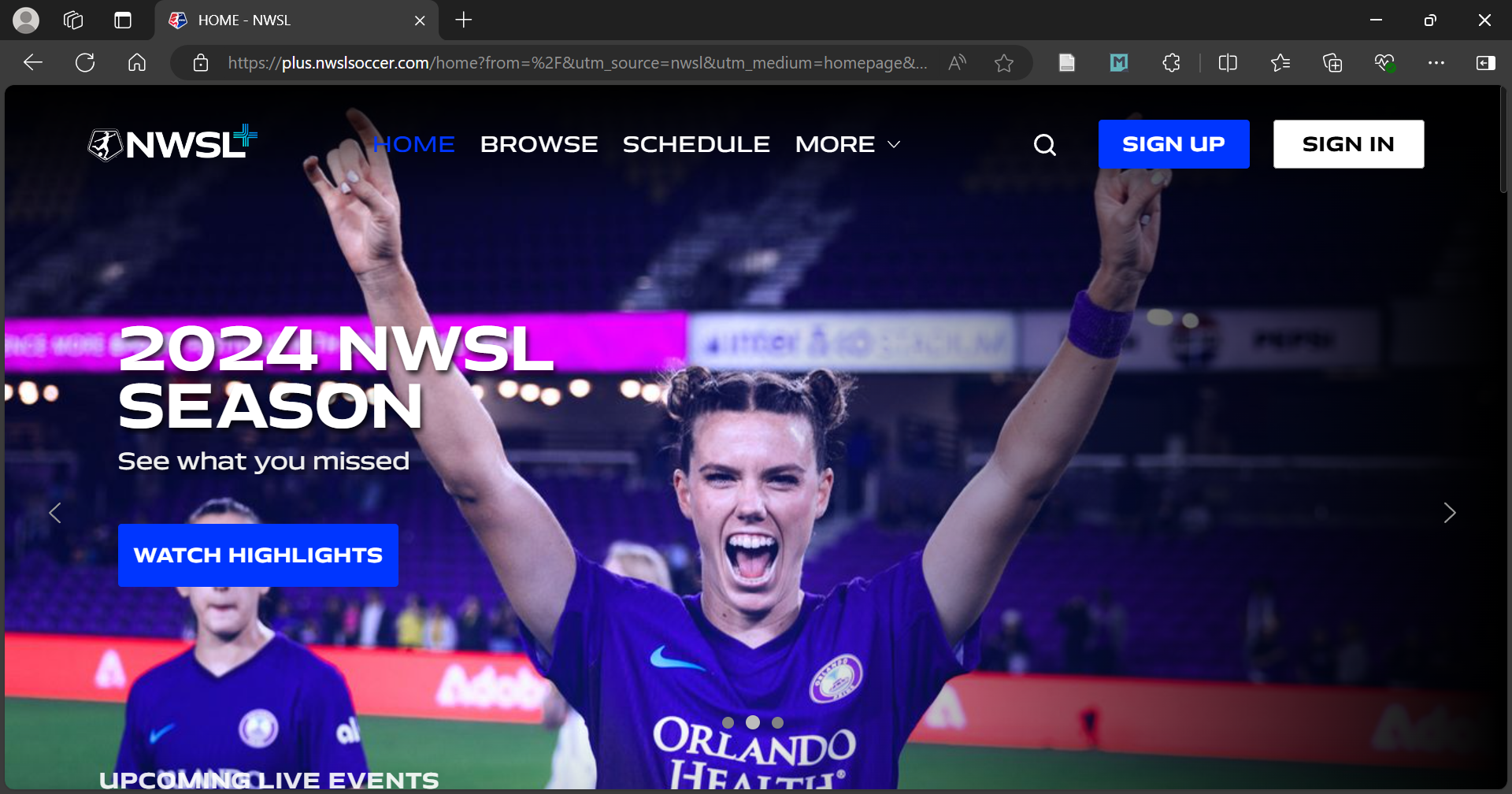This screenshot has height=794, width=1512.
Task: Go to previous carousel slide
Action: [x=55, y=514]
